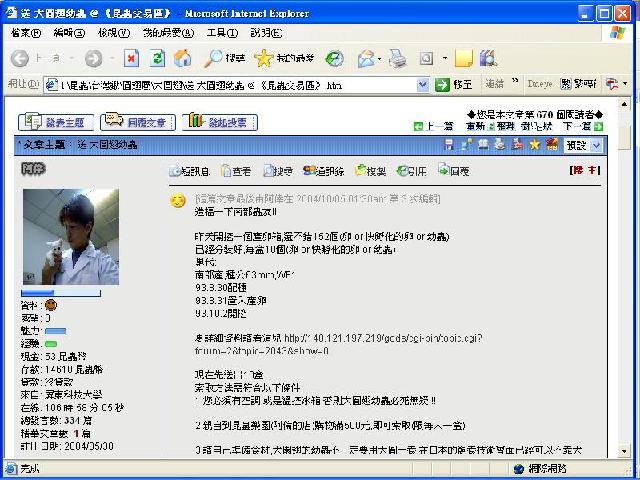
Task: Click the smiley mood icon beside post
Action: [178, 201]
